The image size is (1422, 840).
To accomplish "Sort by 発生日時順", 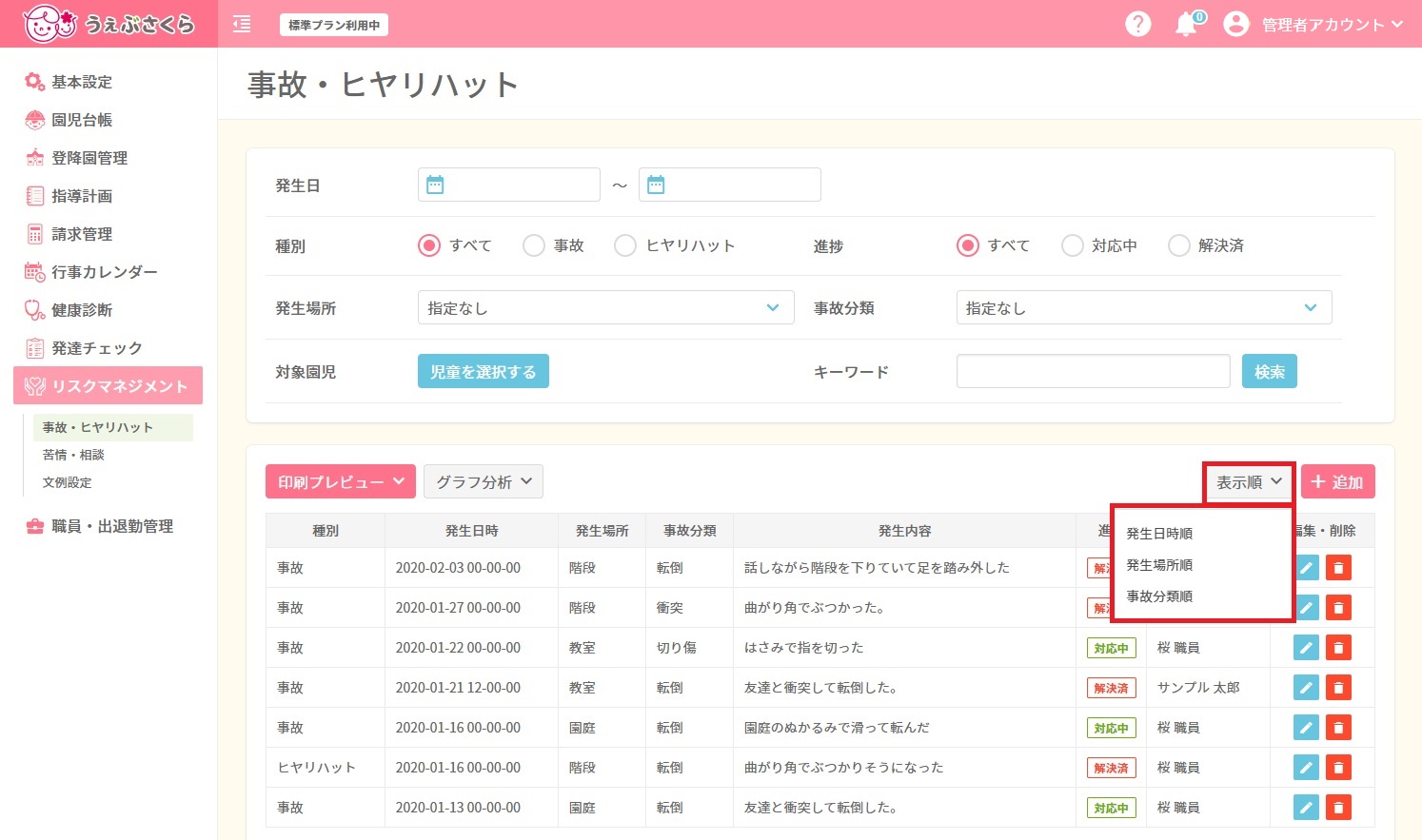I will pyautogui.click(x=1159, y=534).
